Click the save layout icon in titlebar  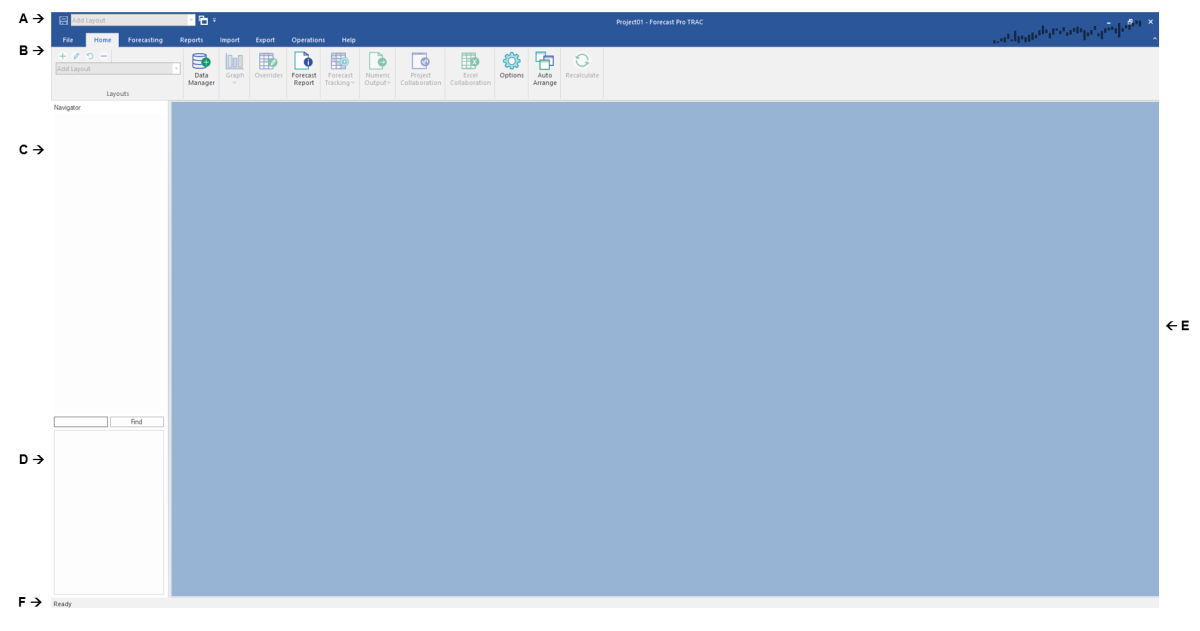(63, 19)
